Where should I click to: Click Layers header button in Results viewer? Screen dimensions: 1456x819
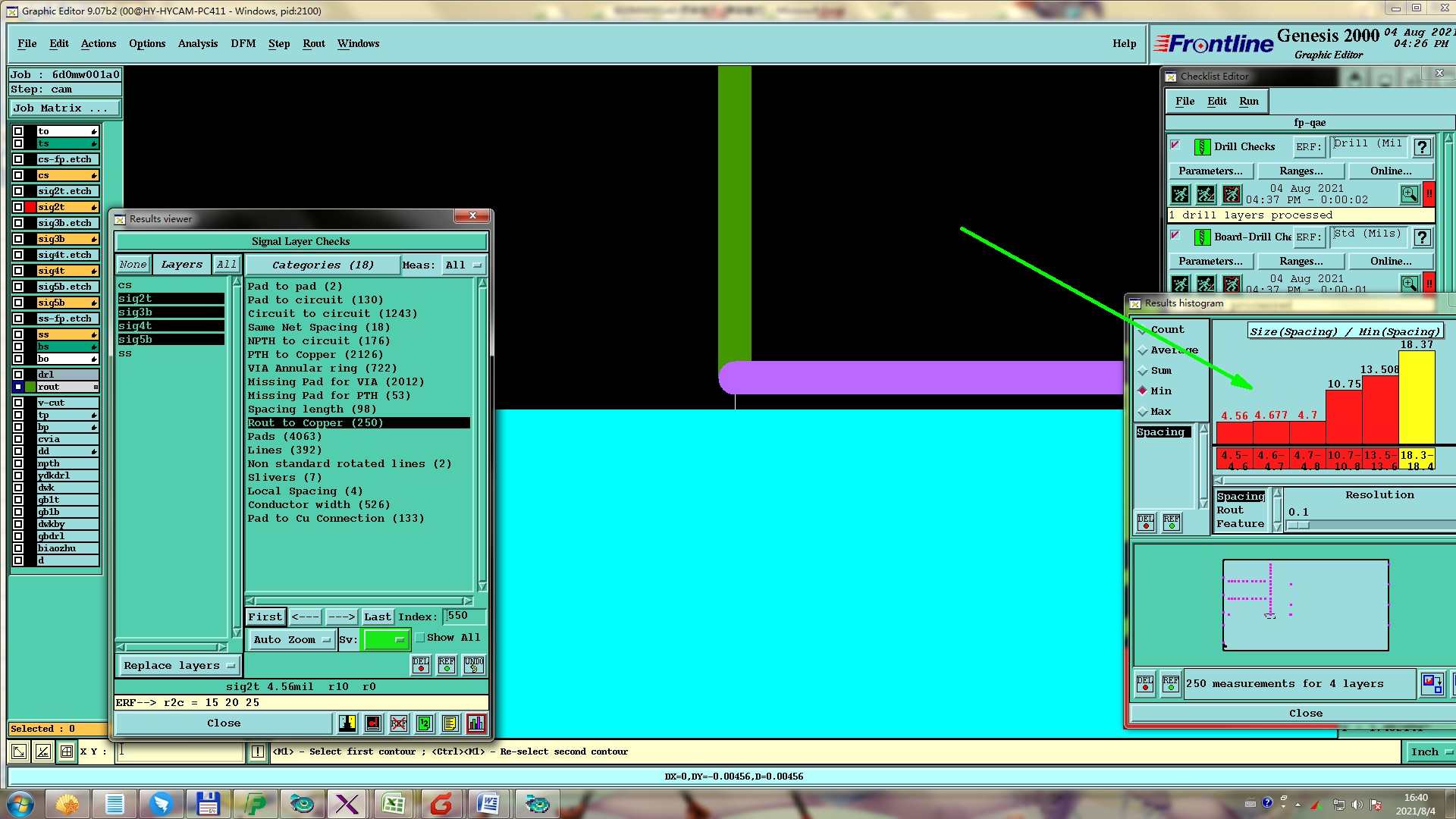pyautogui.click(x=182, y=265)
